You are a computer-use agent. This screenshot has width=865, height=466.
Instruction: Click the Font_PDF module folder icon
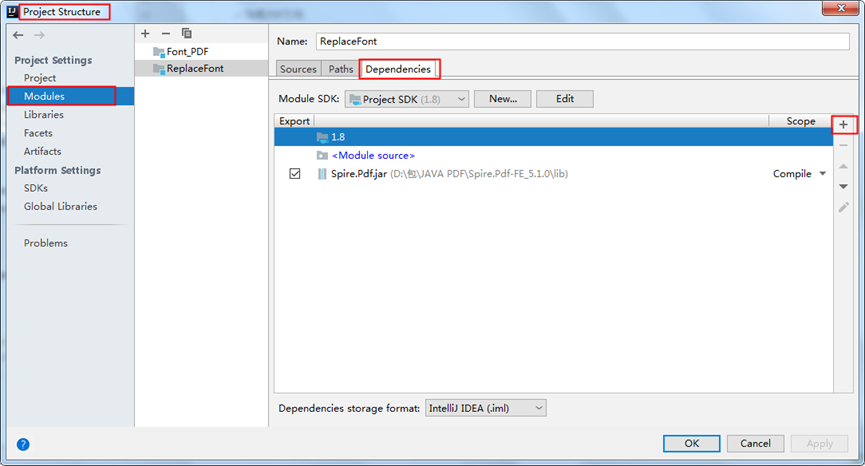[x=159, y=52]
